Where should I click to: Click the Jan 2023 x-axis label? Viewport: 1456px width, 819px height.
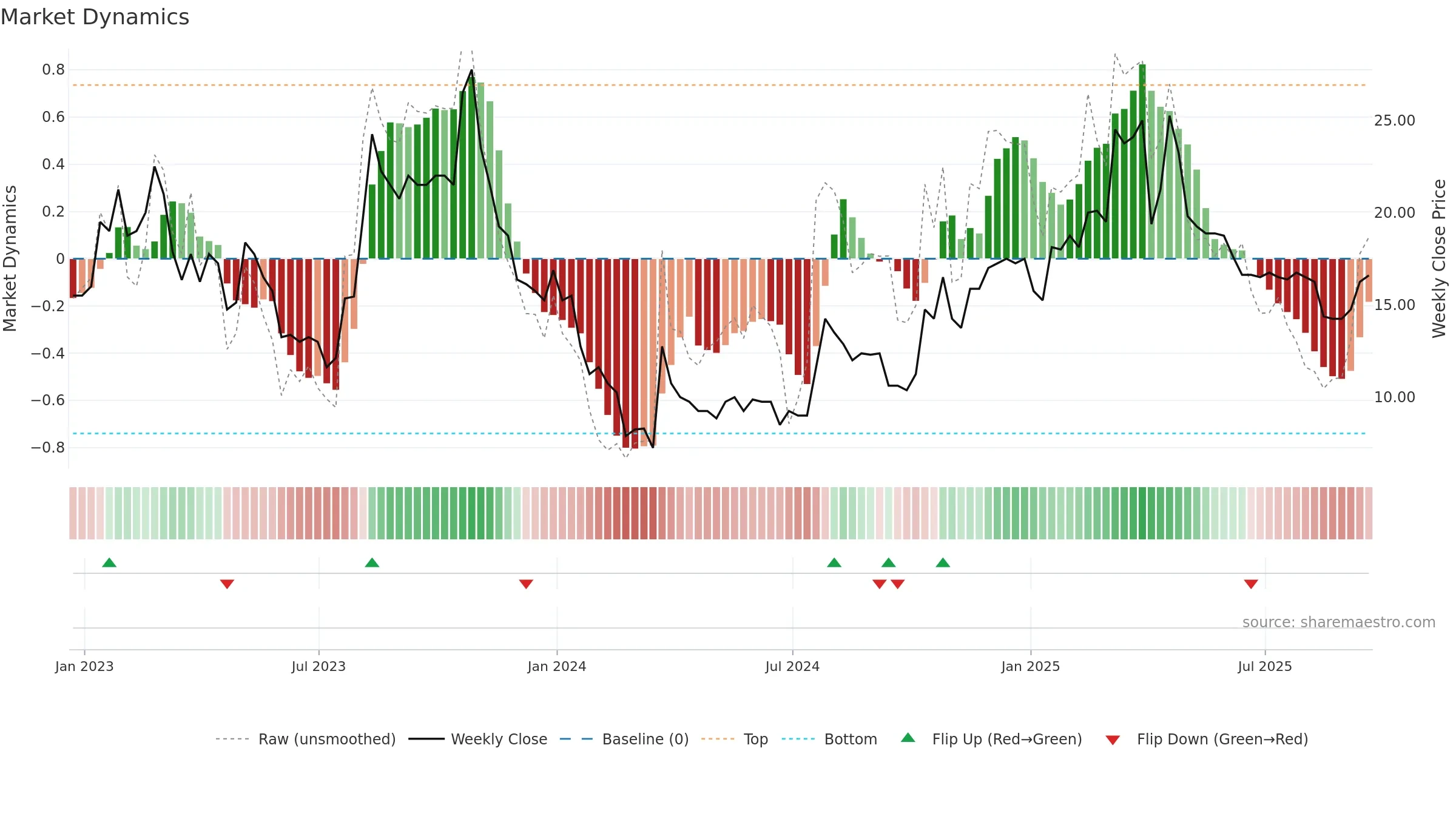pos(84,666)
